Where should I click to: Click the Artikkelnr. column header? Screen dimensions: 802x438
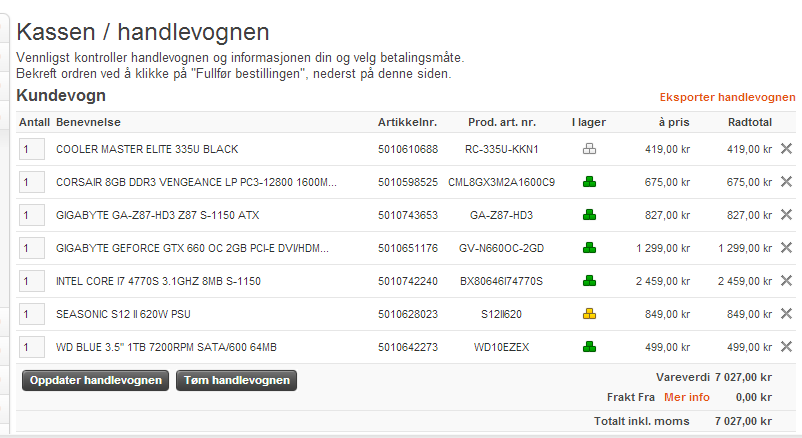(x=407, y=122)
